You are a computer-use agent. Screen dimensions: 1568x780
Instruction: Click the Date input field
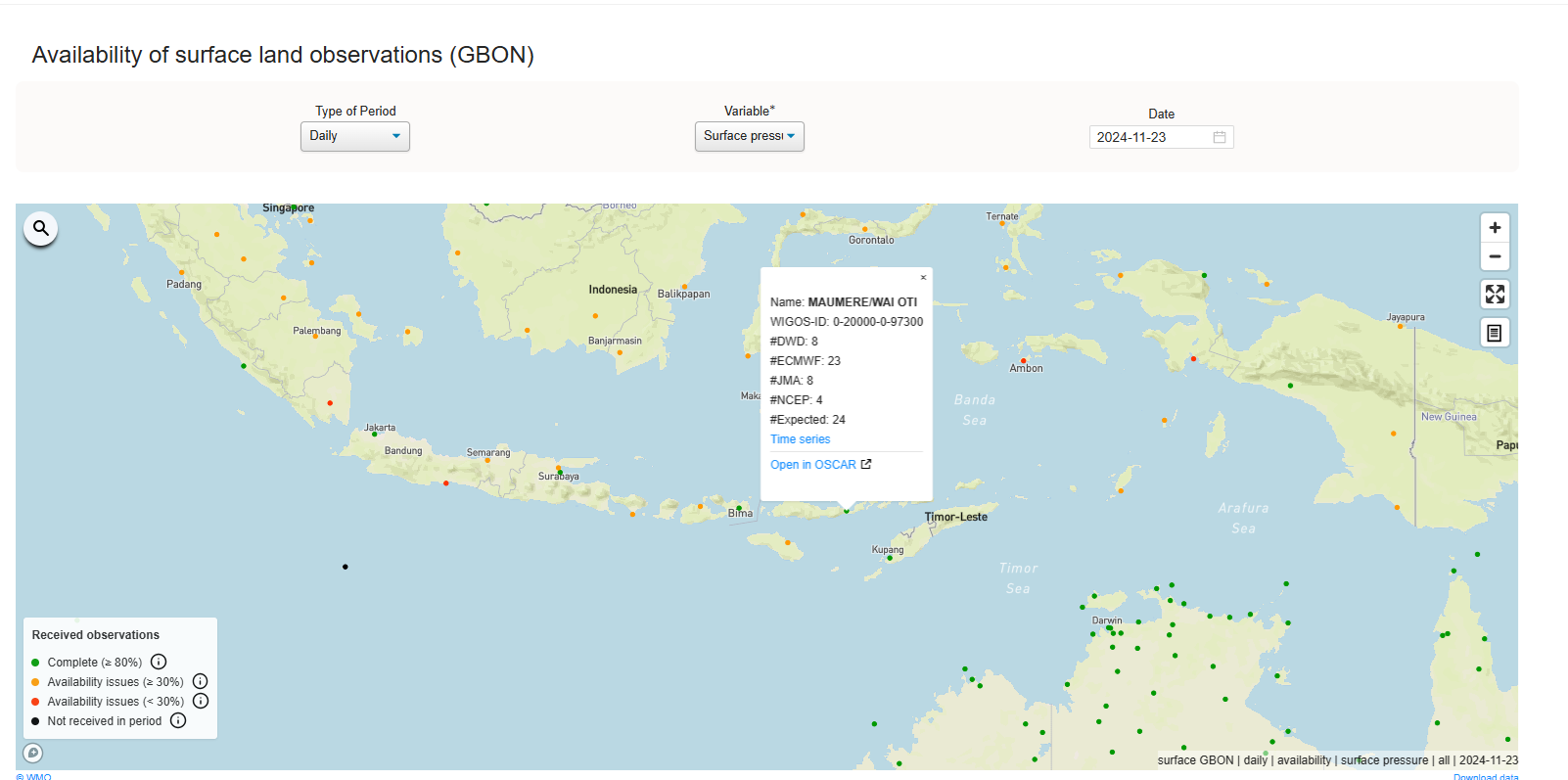click(1162, 137)
